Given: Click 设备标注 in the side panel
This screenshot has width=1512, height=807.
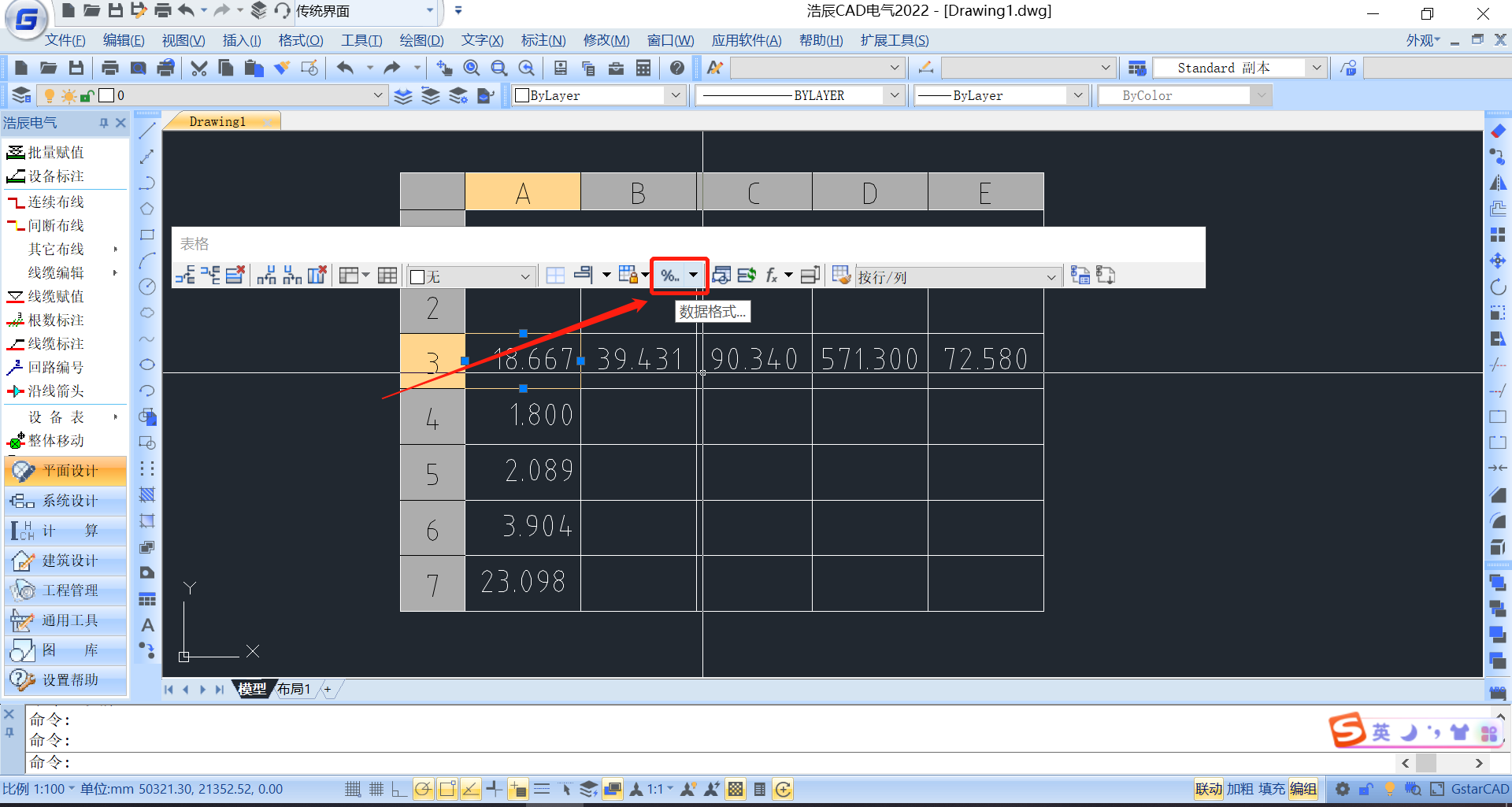Looking at the screenshot, I should (x=55, y=176).
